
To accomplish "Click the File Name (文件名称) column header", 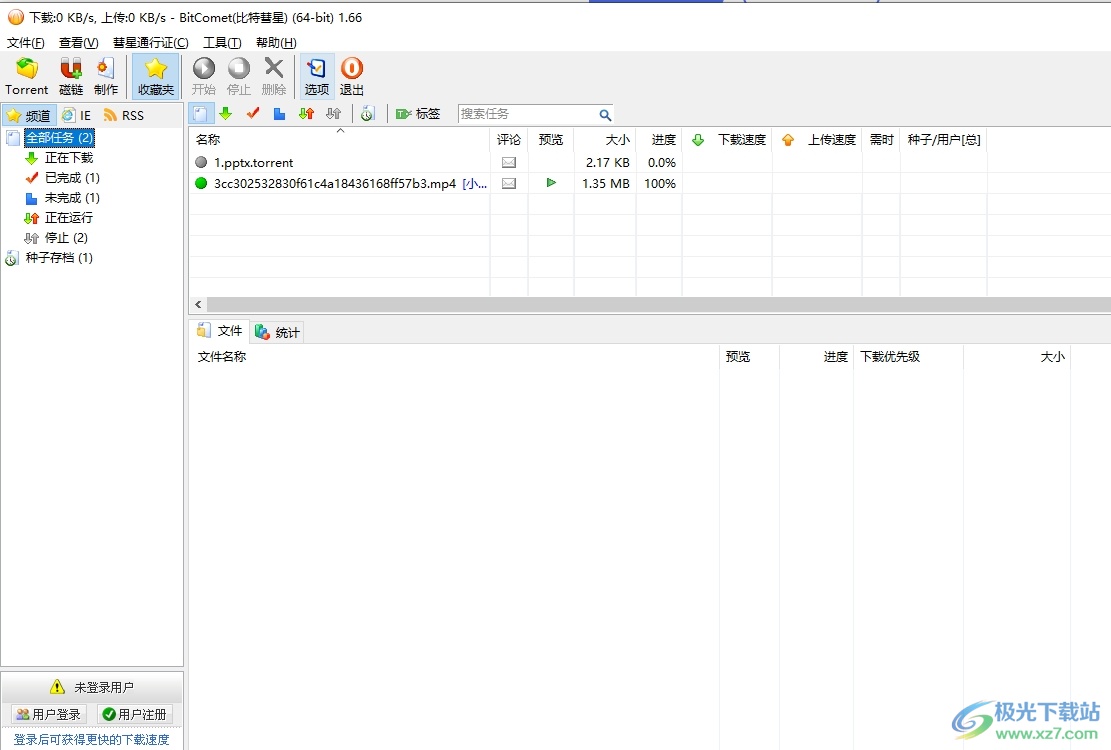I will pyautogui.click(x=453, y=357).
